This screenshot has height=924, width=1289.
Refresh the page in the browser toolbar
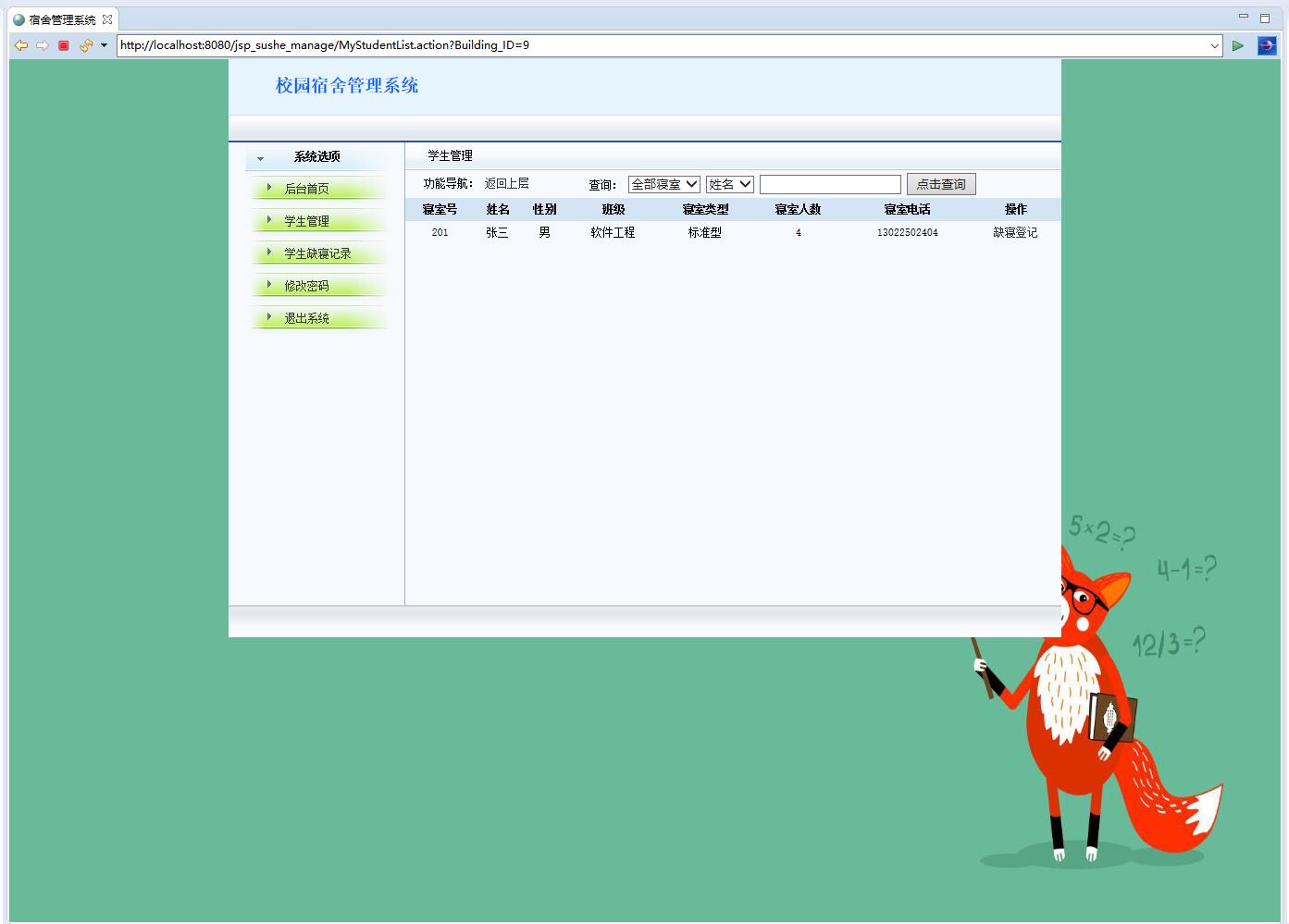(86, 45)
